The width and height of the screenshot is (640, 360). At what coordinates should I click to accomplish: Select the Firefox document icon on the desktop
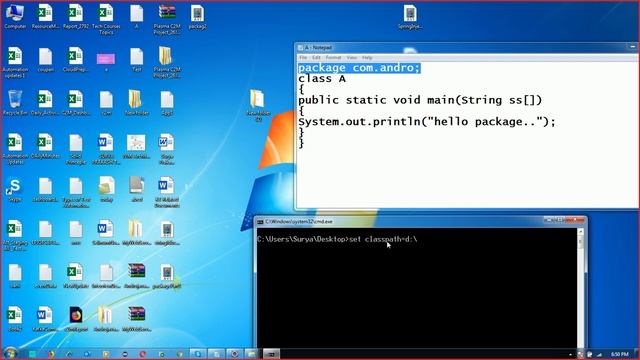coord(76,319)
